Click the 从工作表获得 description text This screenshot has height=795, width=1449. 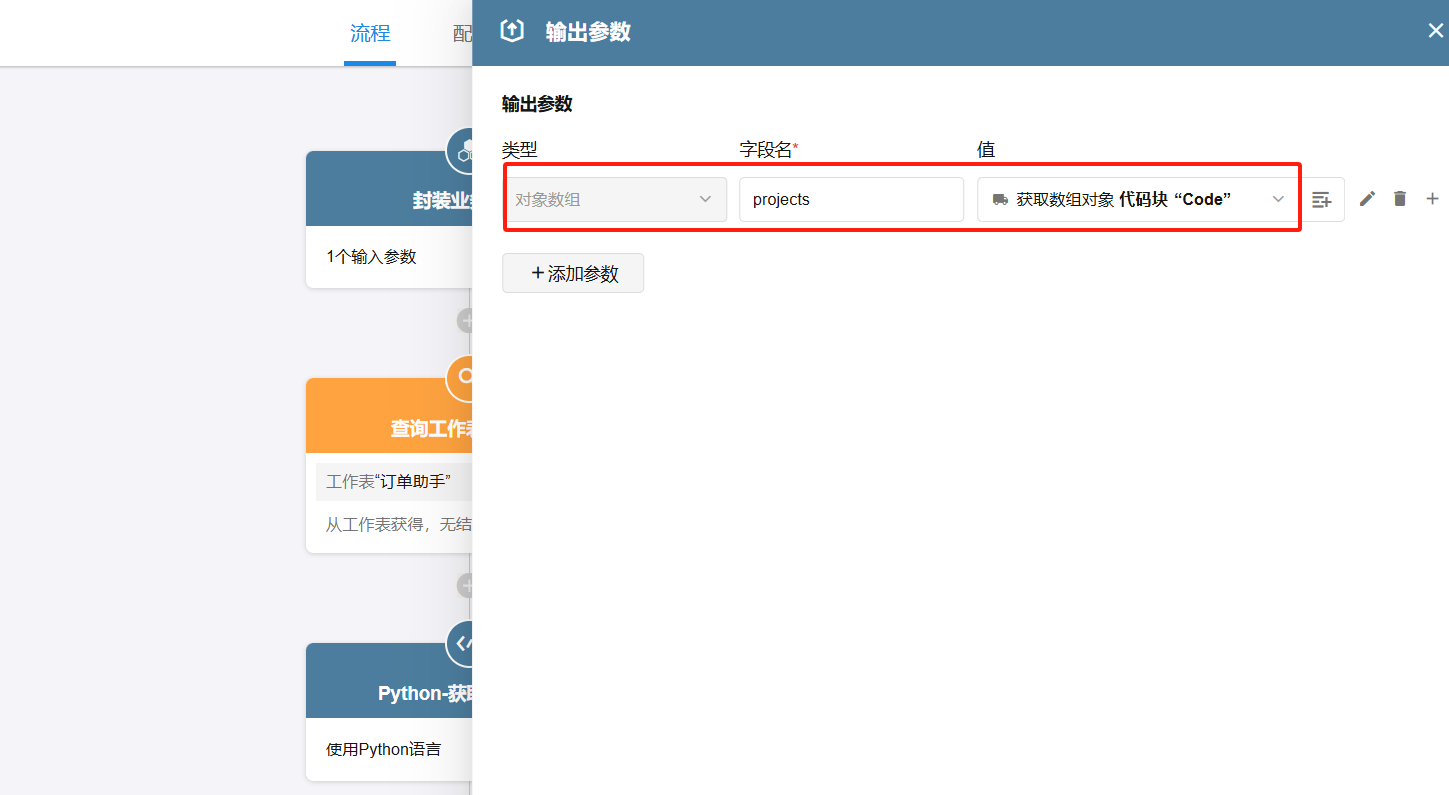point(399,524)
